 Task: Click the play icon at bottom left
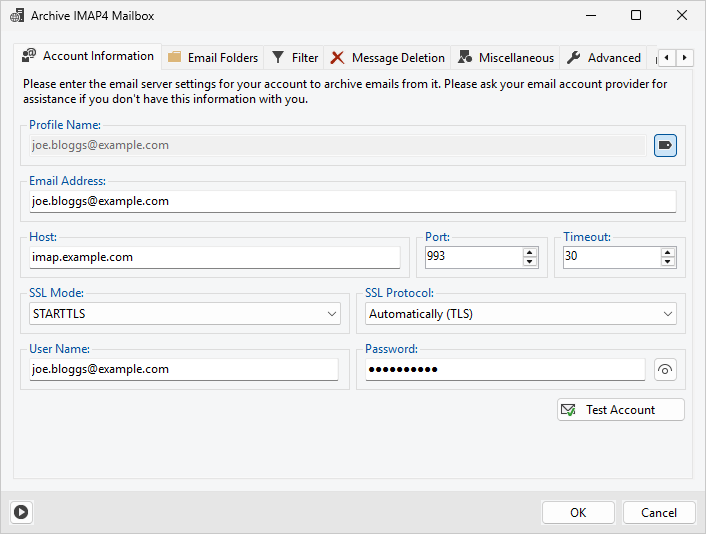(21, 512)
